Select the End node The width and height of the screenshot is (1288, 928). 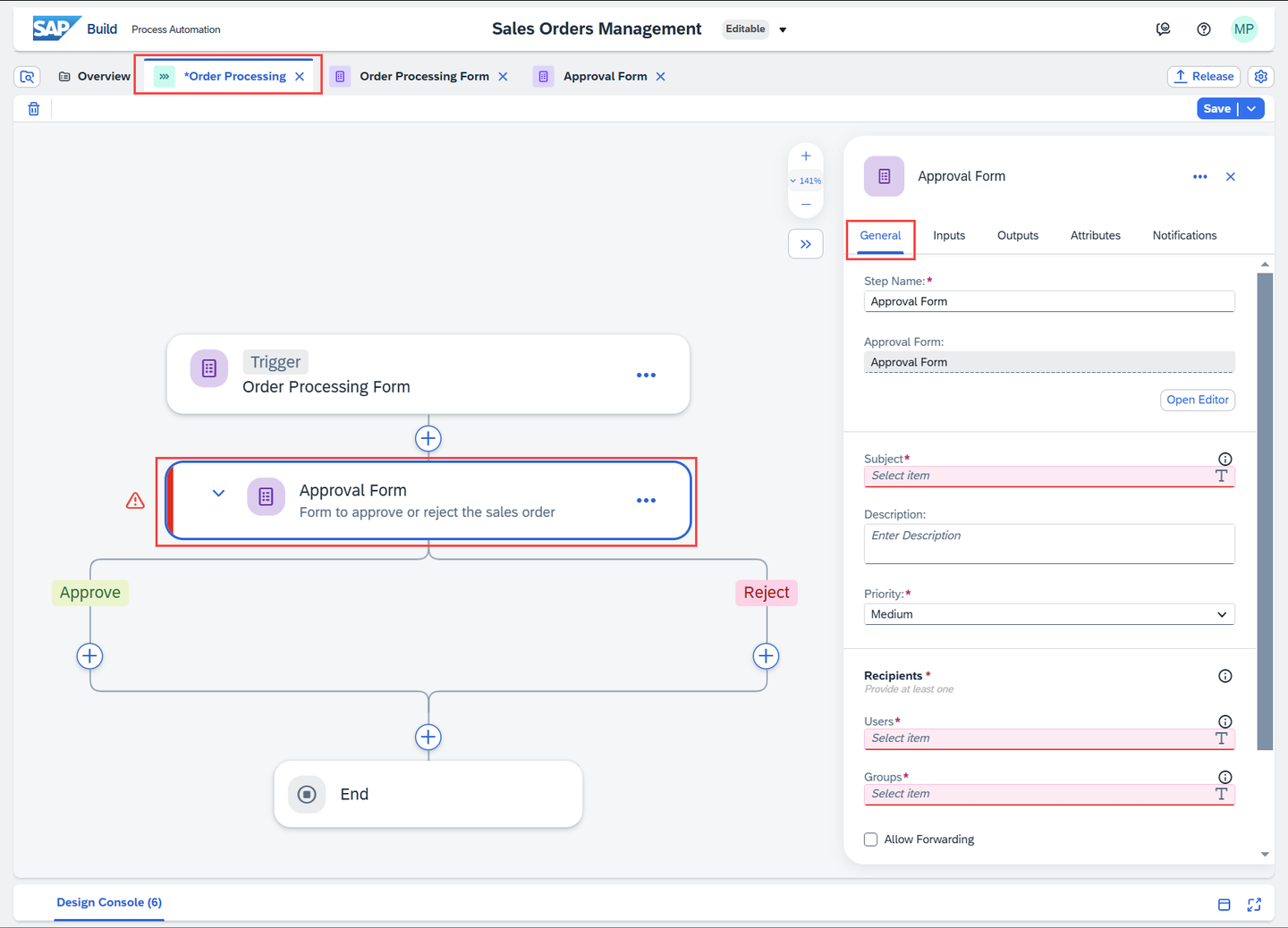428,794
